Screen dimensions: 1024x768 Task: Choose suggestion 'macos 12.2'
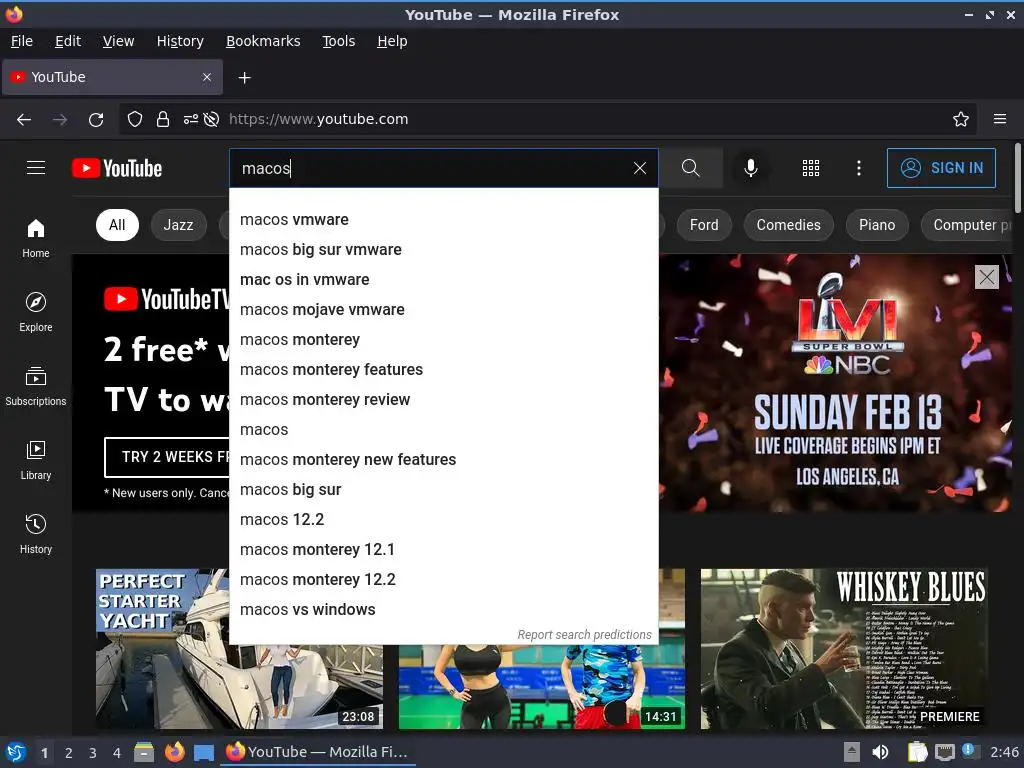[x=443, y=520]
